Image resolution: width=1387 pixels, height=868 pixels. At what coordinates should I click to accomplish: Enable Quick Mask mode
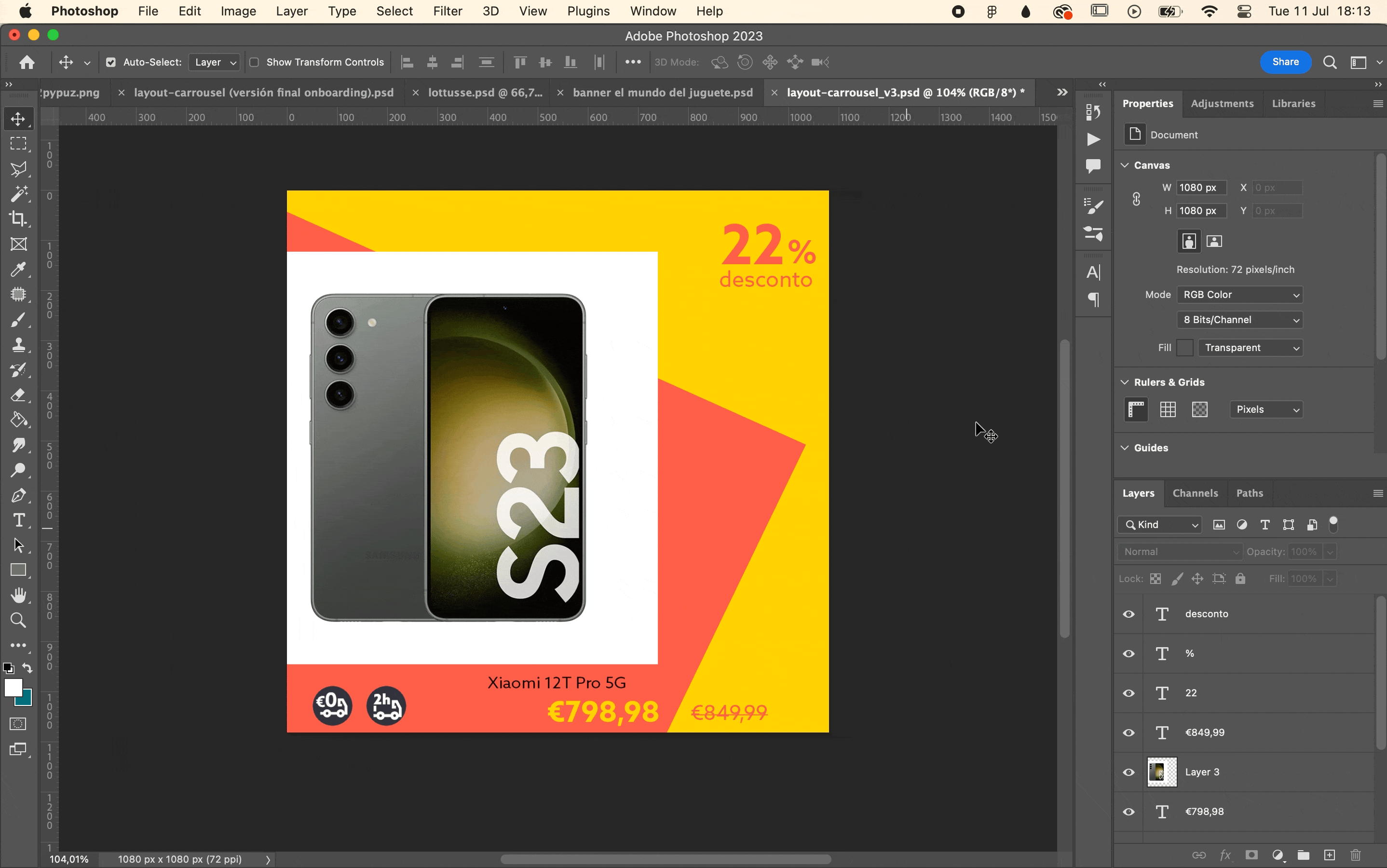coord(18,724)
